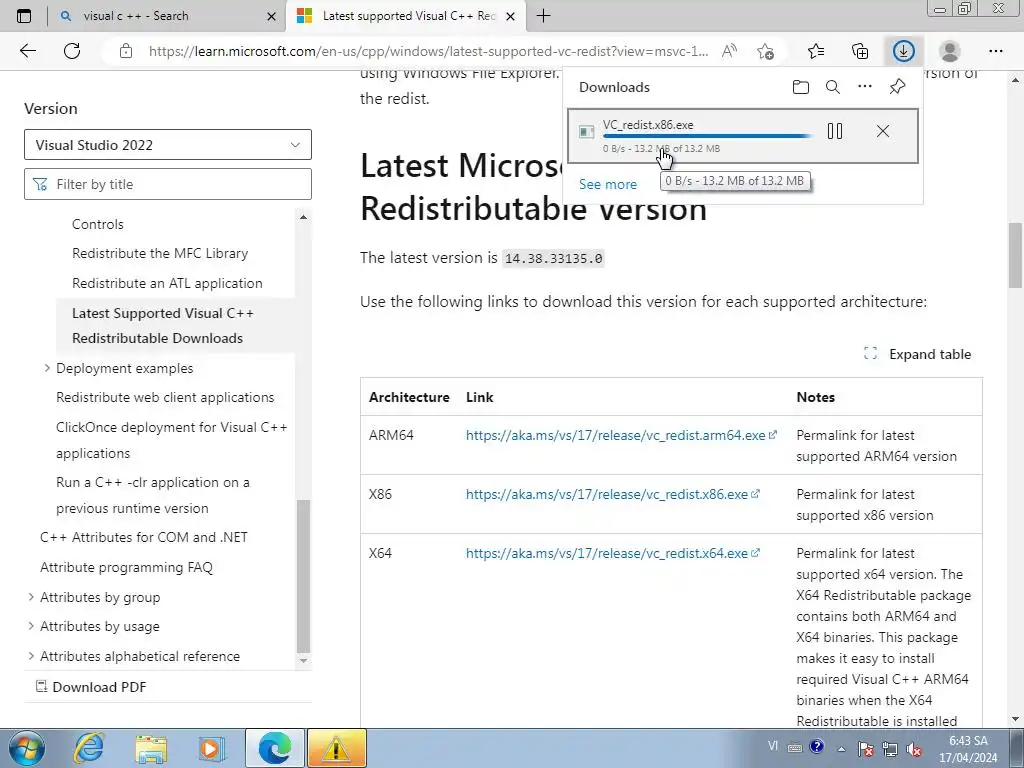Open Redistribute the MFC Library
This screenshot has height=768, width=1024.
(160, 253)
